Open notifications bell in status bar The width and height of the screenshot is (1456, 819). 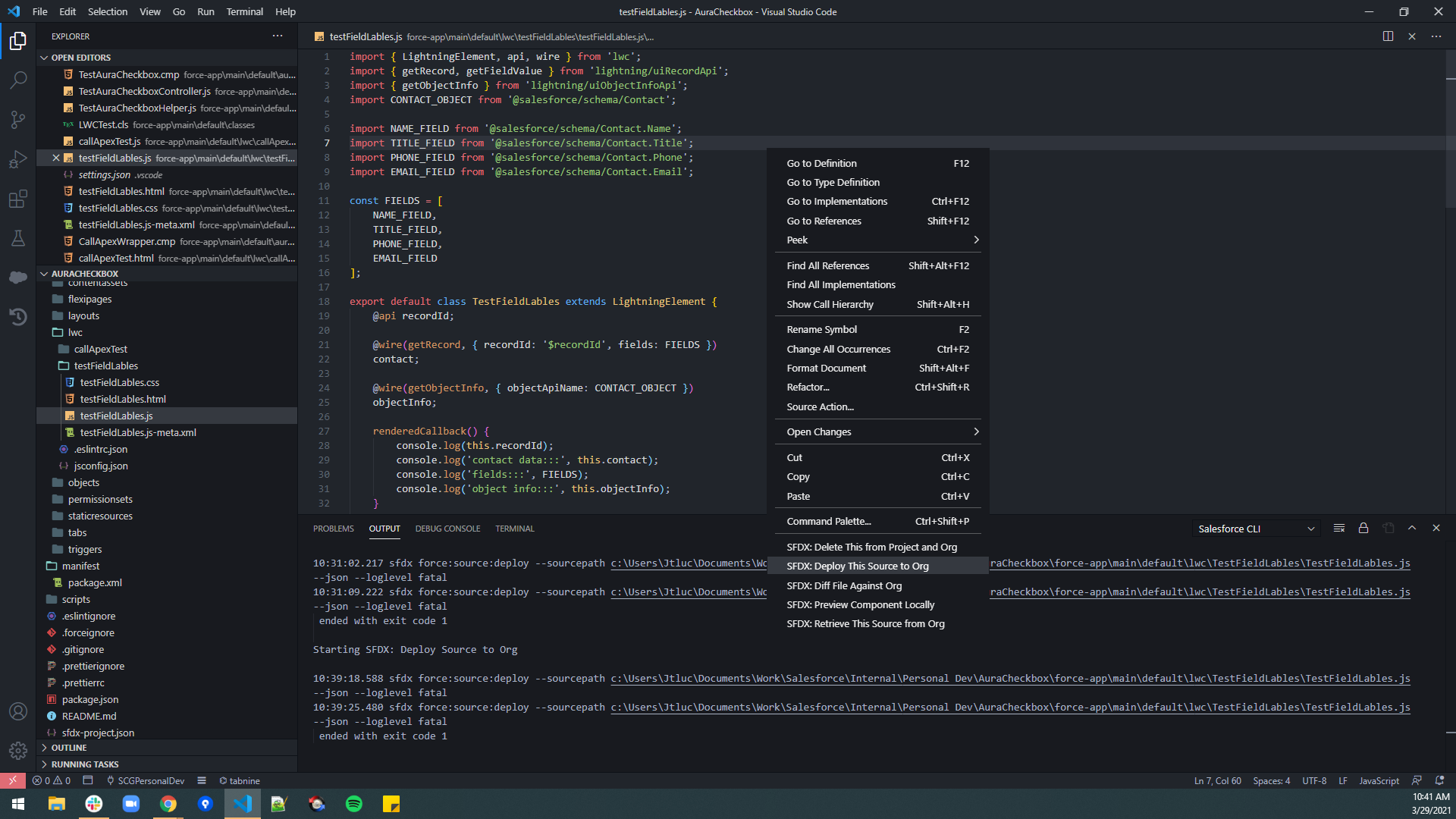1439,780
